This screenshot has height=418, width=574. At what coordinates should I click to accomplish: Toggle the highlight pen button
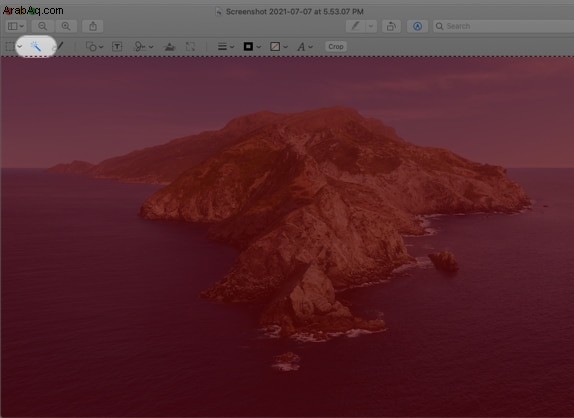[x=355, y=26]
